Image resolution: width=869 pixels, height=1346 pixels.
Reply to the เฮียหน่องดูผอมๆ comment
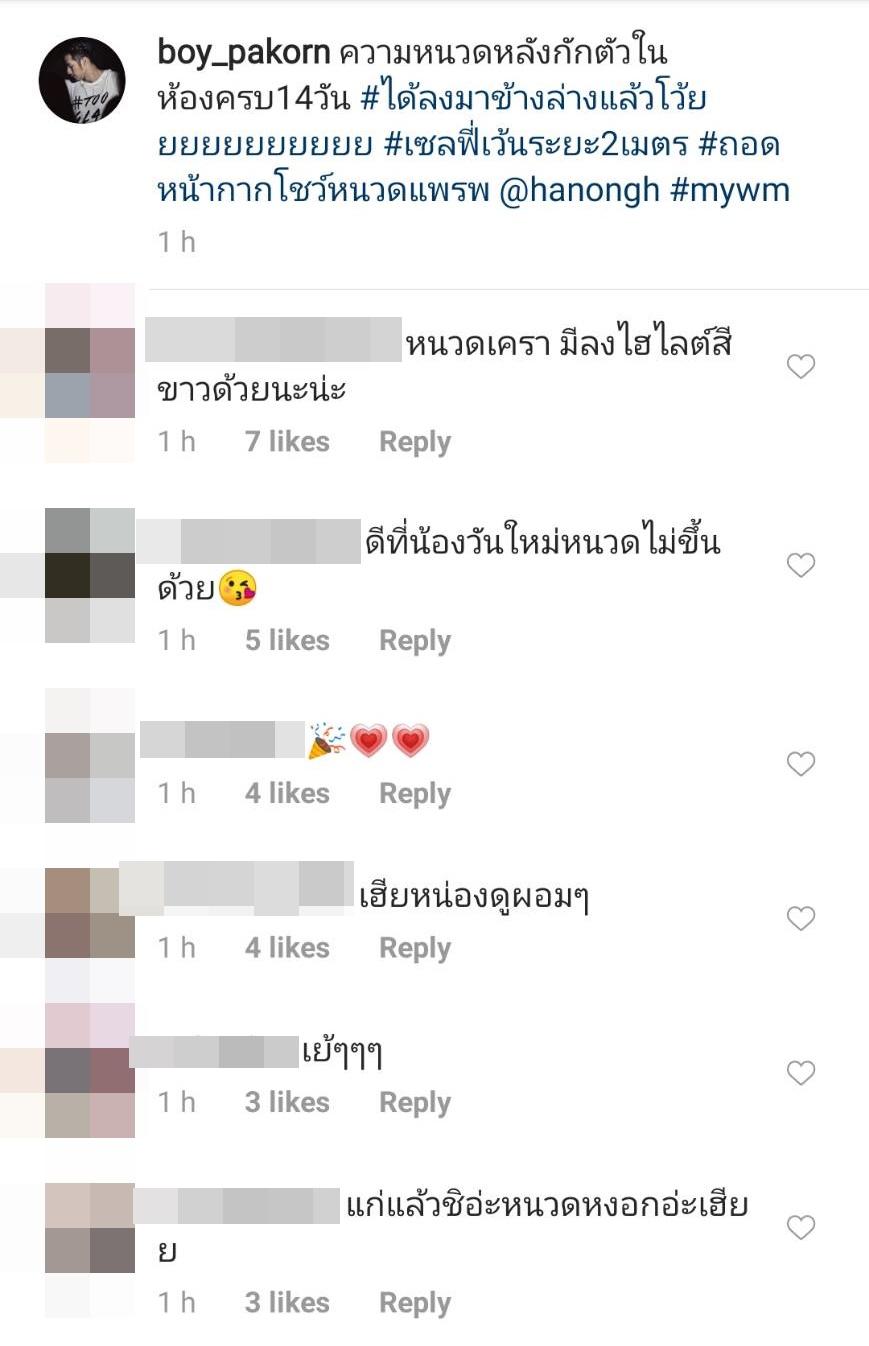(x=415, y=948)
